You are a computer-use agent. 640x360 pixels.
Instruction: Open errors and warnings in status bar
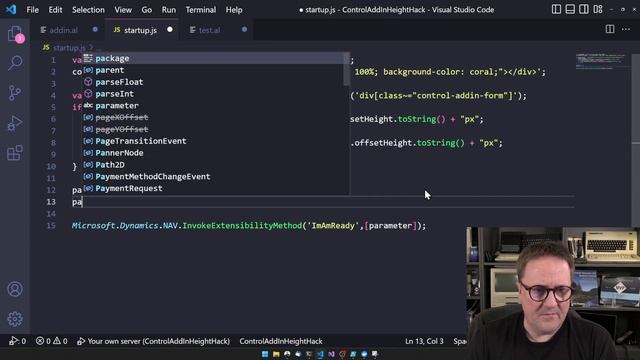click(51, 341)
